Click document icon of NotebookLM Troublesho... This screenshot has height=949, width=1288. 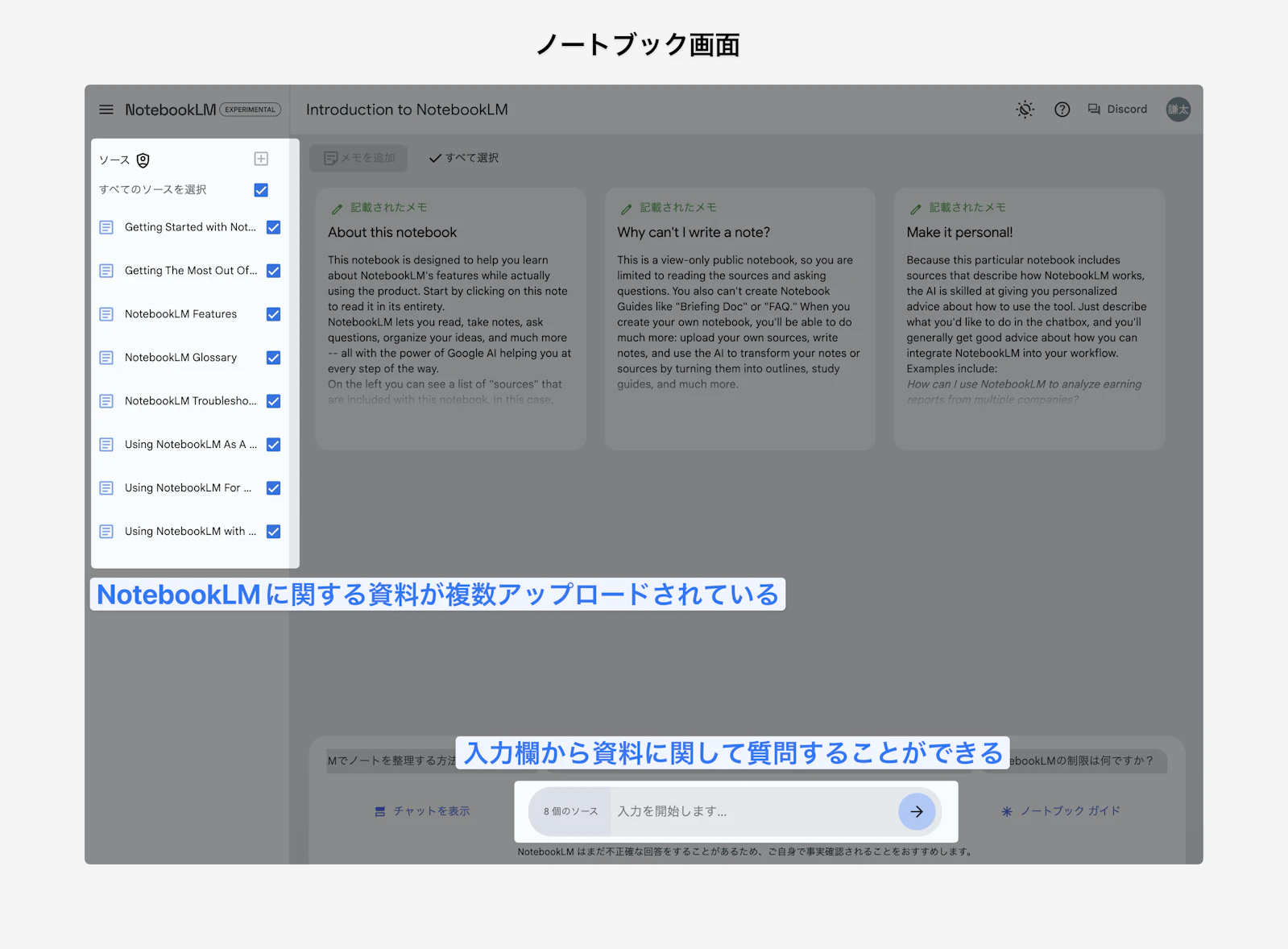(x=106, y=401)
